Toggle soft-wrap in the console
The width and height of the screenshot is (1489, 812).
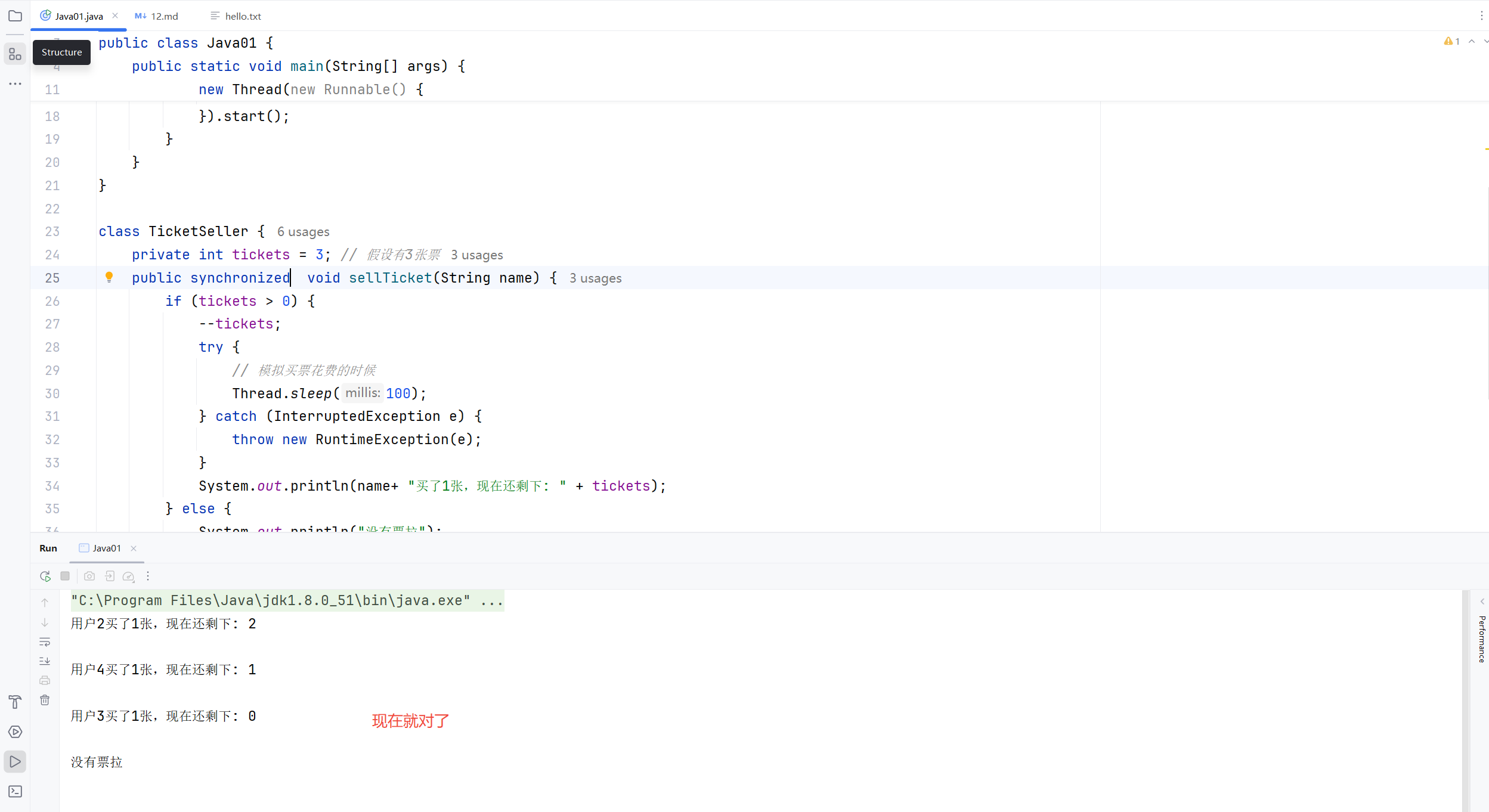[45, 642]
